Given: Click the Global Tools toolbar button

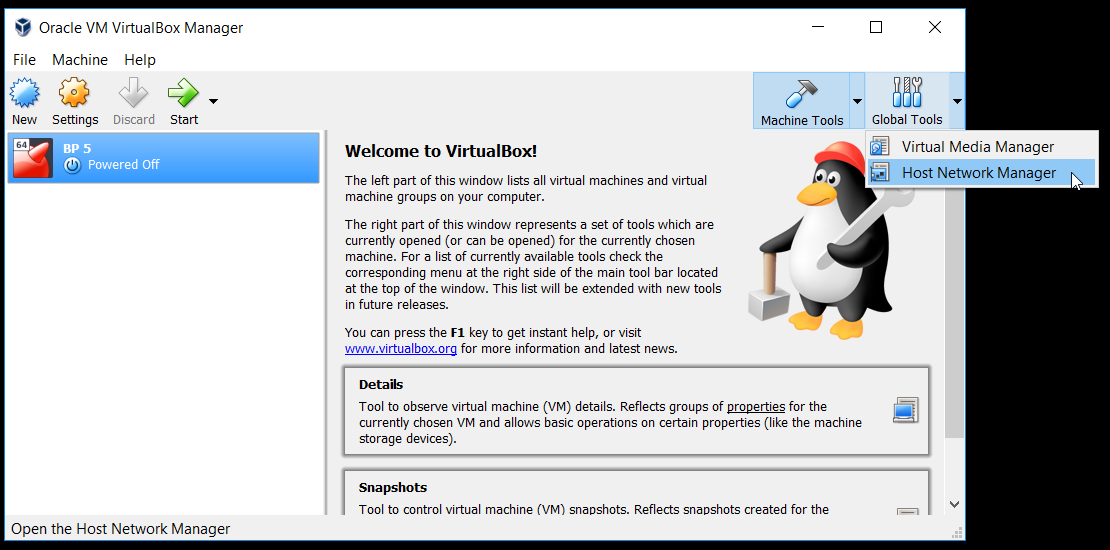Looking at the screenshot, I should pyautogui.click(x=907, y=101).
